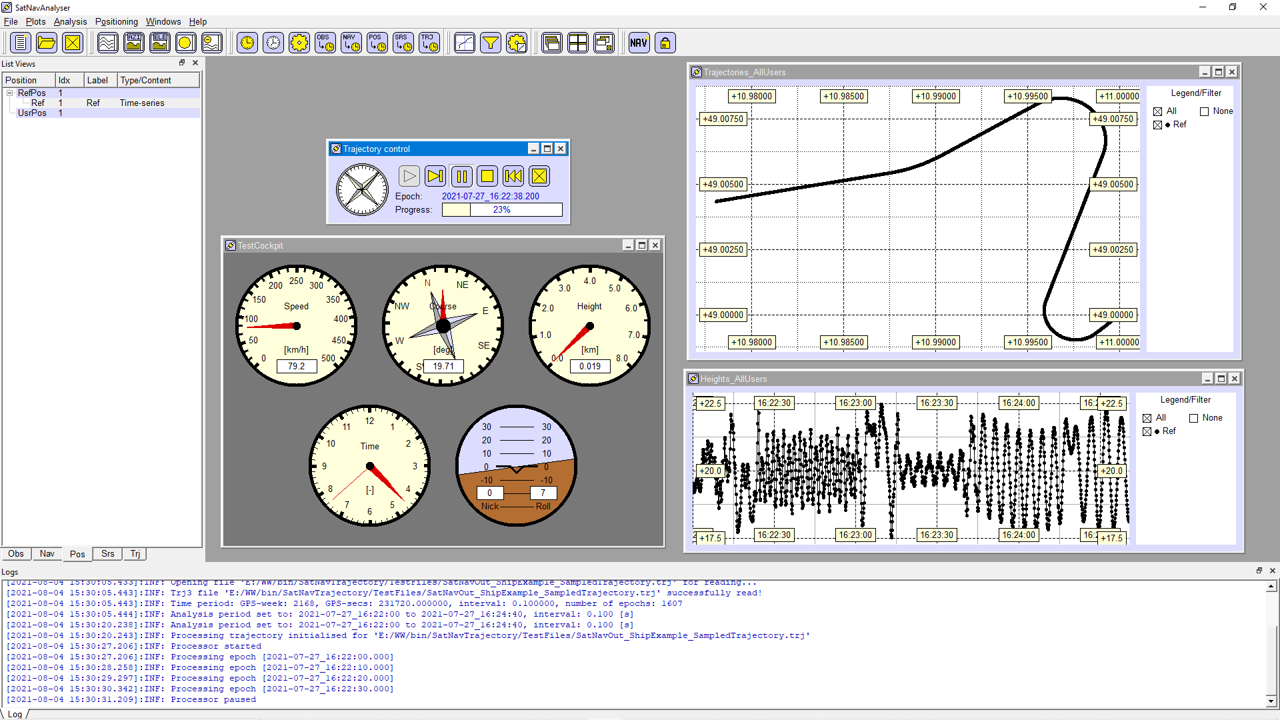The height and width of the screenshot is (720, 1280).
Task: Collapse the RefPos tree node
Action: pos(10,93)
